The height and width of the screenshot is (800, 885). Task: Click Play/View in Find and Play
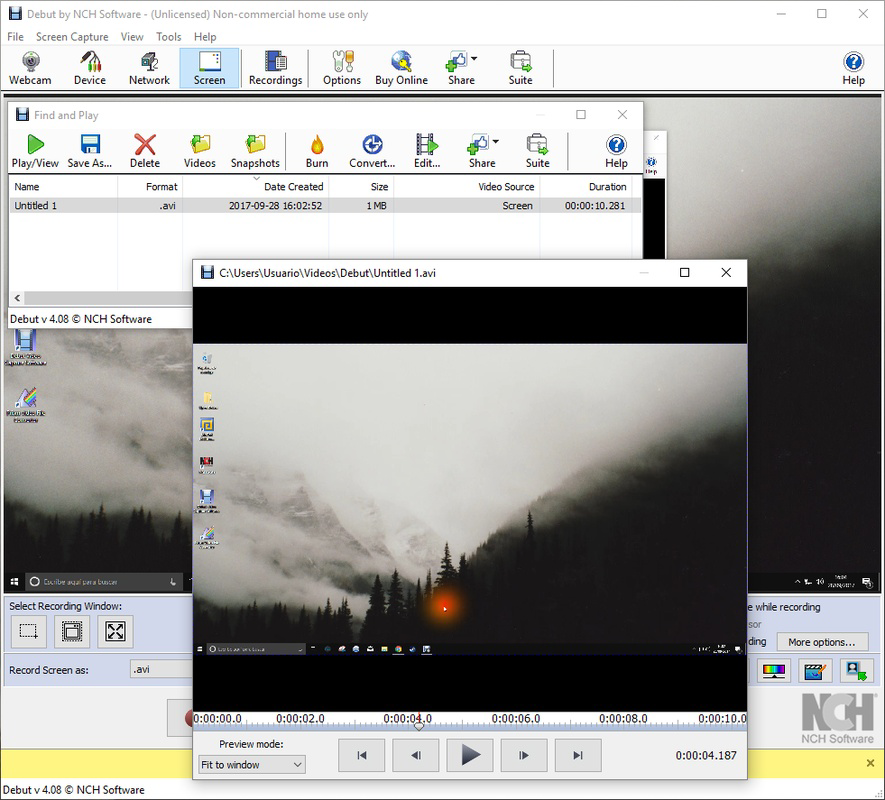pyautogui.click(x=35, y=151)
